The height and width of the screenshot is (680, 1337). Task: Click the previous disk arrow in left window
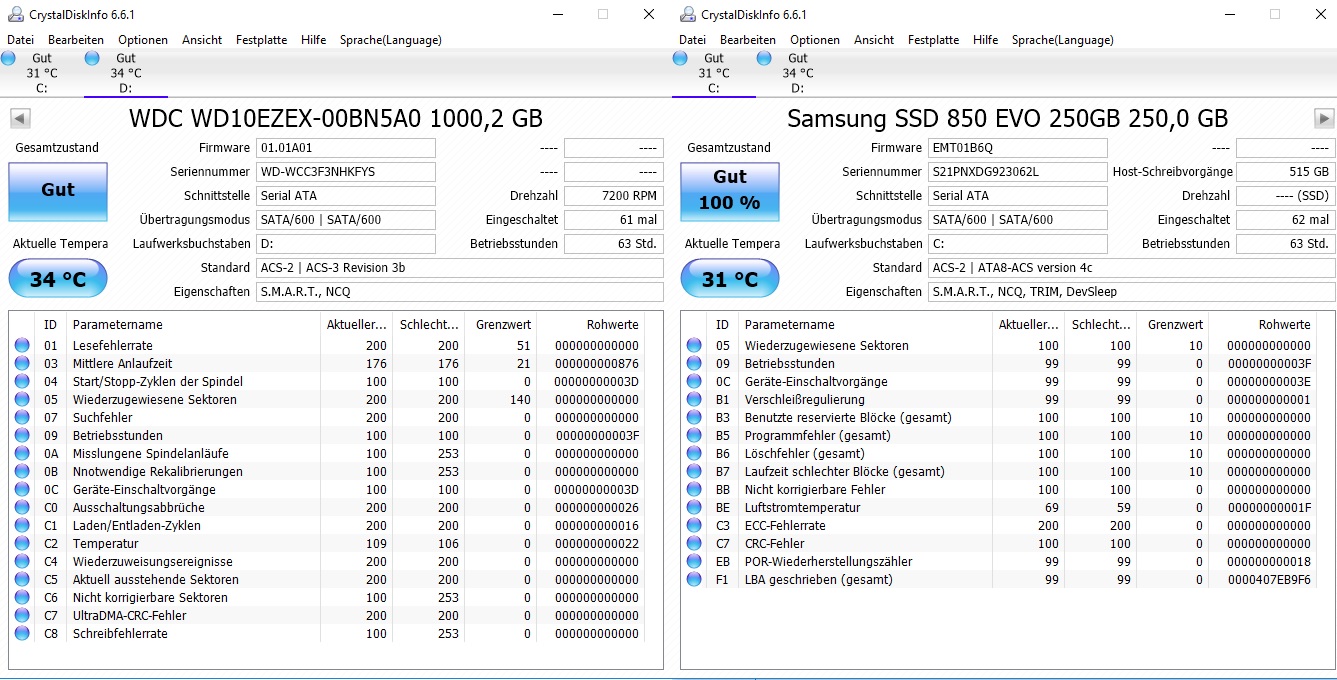(19, 119)
